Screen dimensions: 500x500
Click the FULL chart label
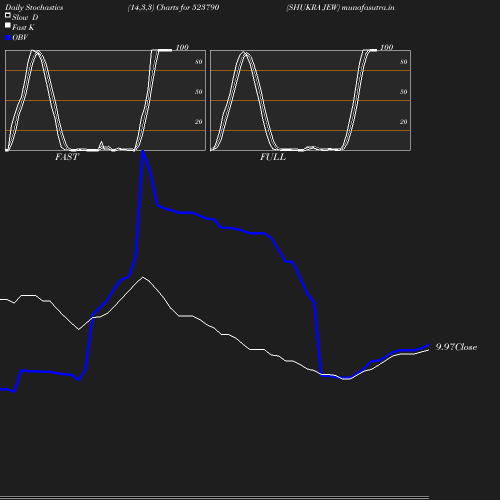pos(273,157)
